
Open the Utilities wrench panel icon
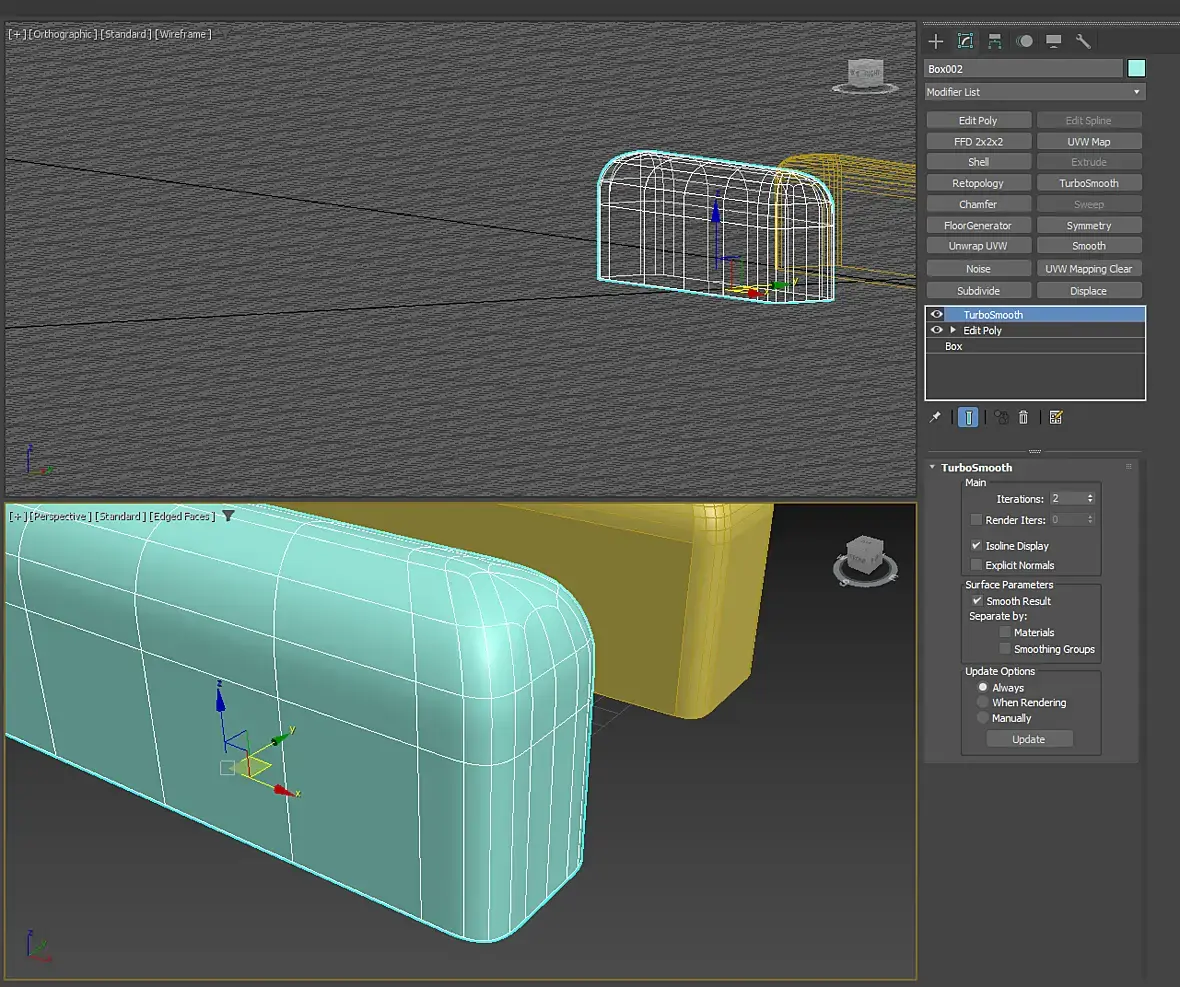tap(1083, 41)
